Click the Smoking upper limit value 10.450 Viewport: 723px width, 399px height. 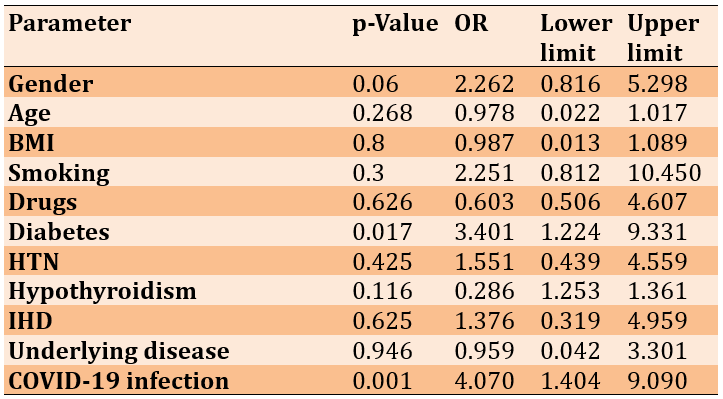click(664, 173)
